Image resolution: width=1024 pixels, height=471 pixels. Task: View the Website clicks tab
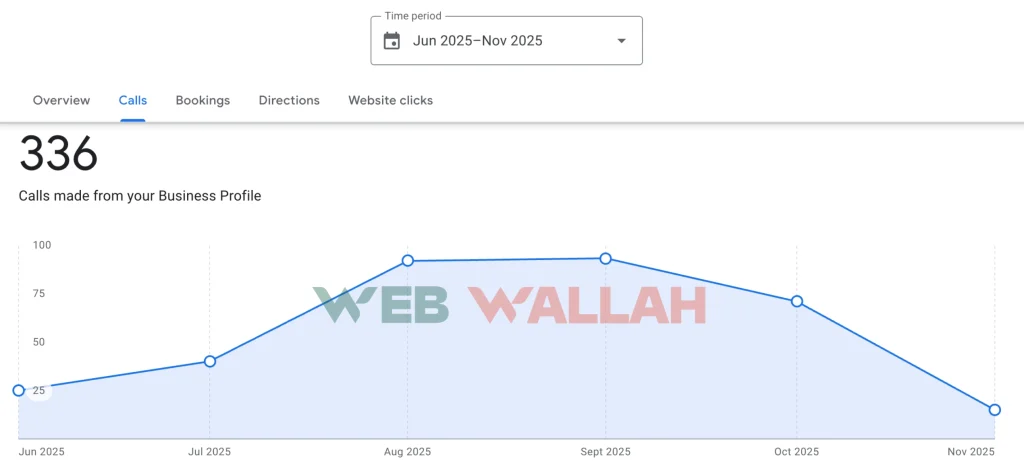tap(390, 100)
